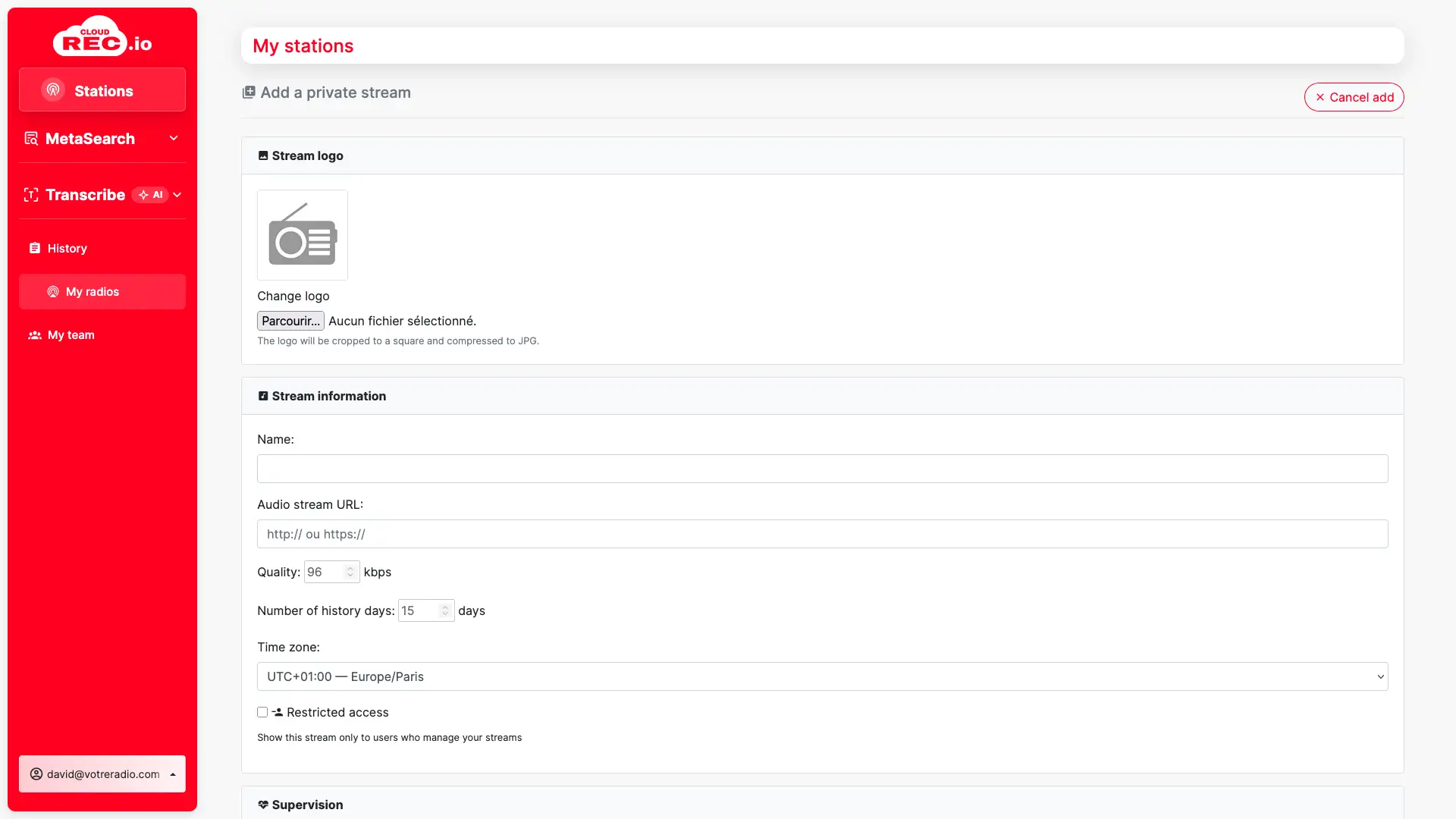Expand the Transcribe menu chevron
Image resolution: width=1456 pixels, height=819 pixels.
tap(177, 195)
